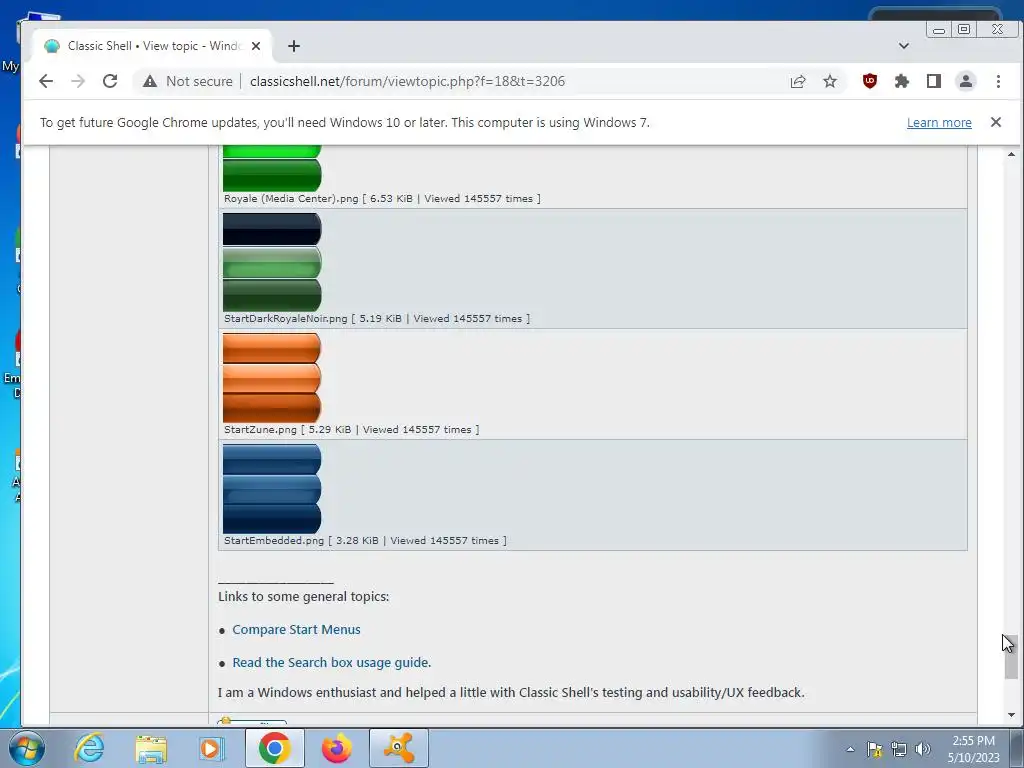The width and height of the screenshot is (1024, 768).
Task: Click the StartDarkRoyaleNoir.png file name text
Action: 285,318
